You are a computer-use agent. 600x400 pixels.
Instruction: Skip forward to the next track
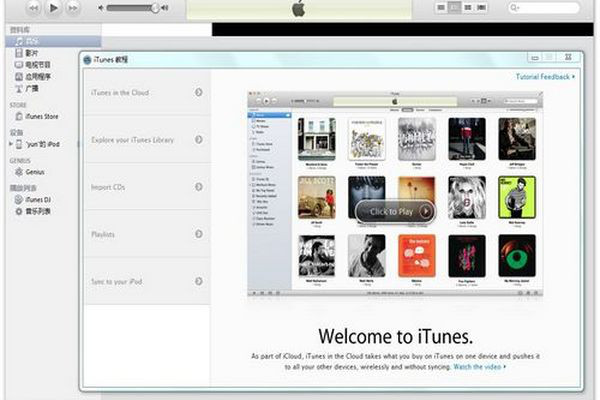tap(73, 8)
